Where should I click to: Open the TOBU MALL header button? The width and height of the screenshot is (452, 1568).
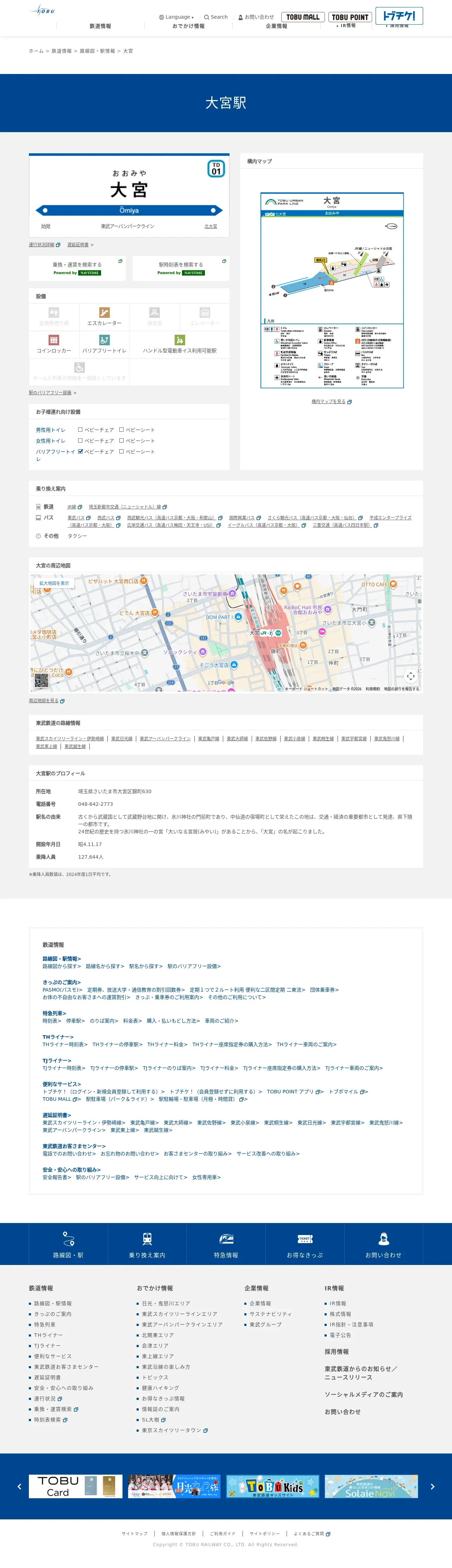tap(303, 17)
